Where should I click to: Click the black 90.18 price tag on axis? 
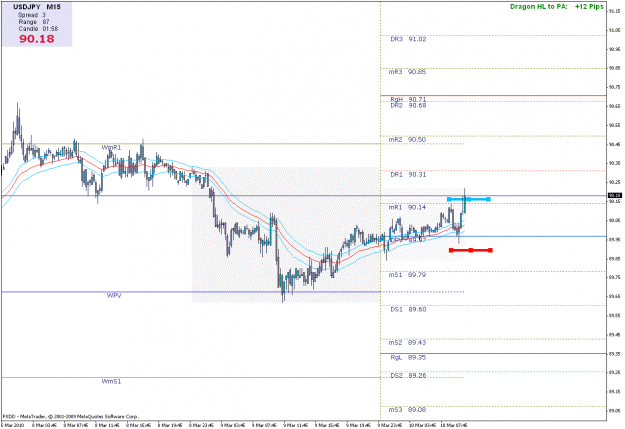[x=614, y=195]
